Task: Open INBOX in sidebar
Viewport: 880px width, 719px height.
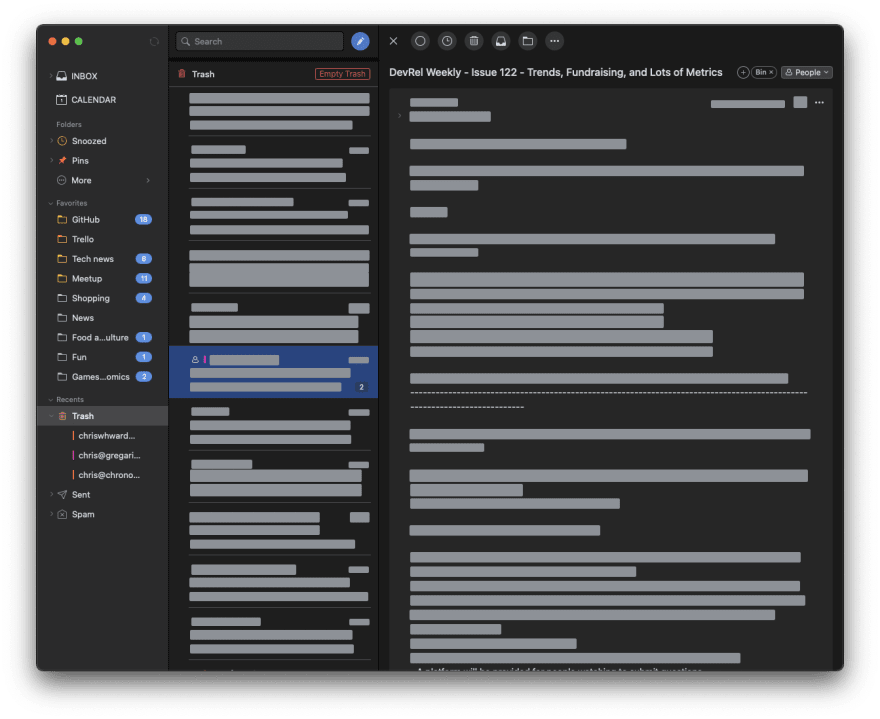Action: click(x=84, y=76)
